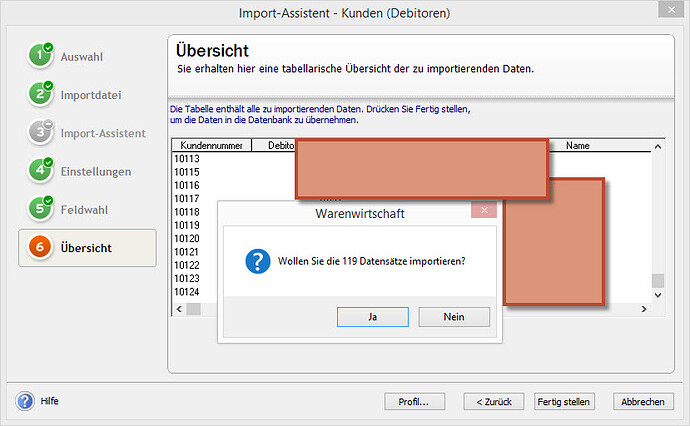
Task: Select row 10120 in the table
Action: 187,239
